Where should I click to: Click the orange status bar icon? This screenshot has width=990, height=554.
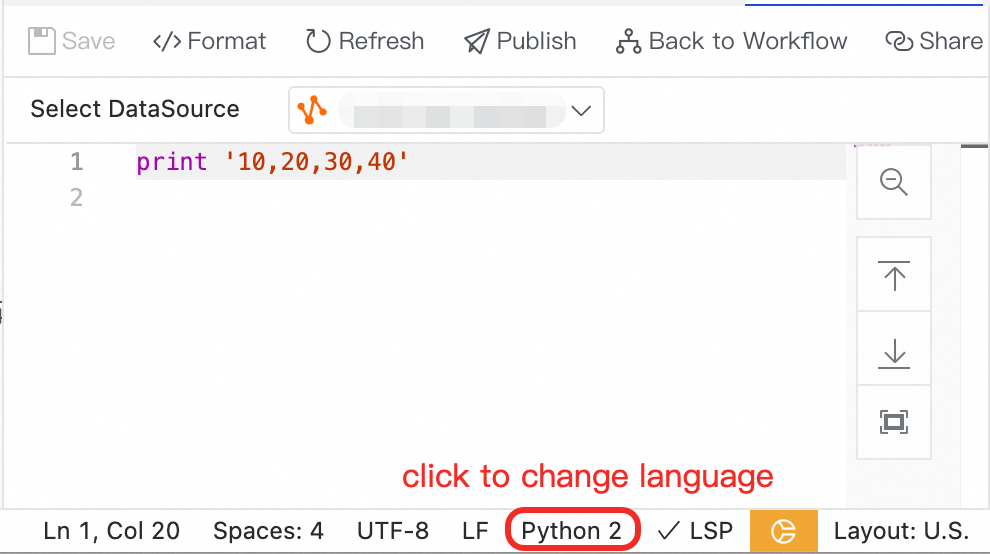click(784, 531)
